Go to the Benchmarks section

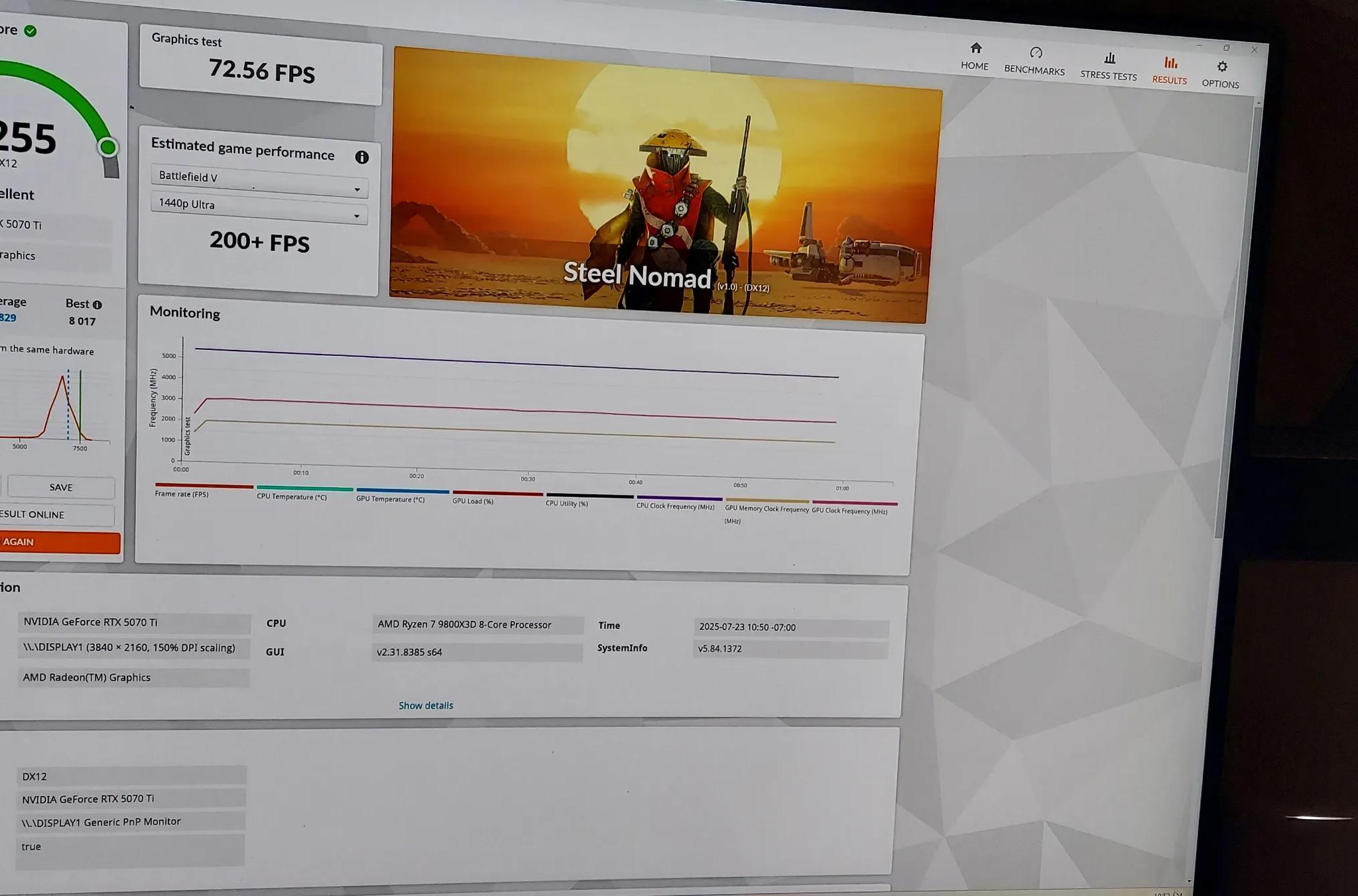(1034, 61)
